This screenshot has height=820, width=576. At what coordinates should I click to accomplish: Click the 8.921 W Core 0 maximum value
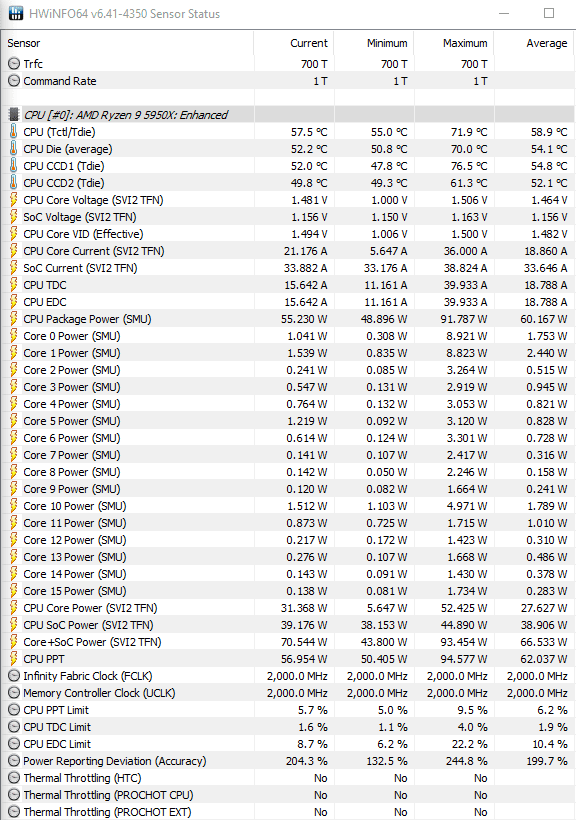click(467, 336)
